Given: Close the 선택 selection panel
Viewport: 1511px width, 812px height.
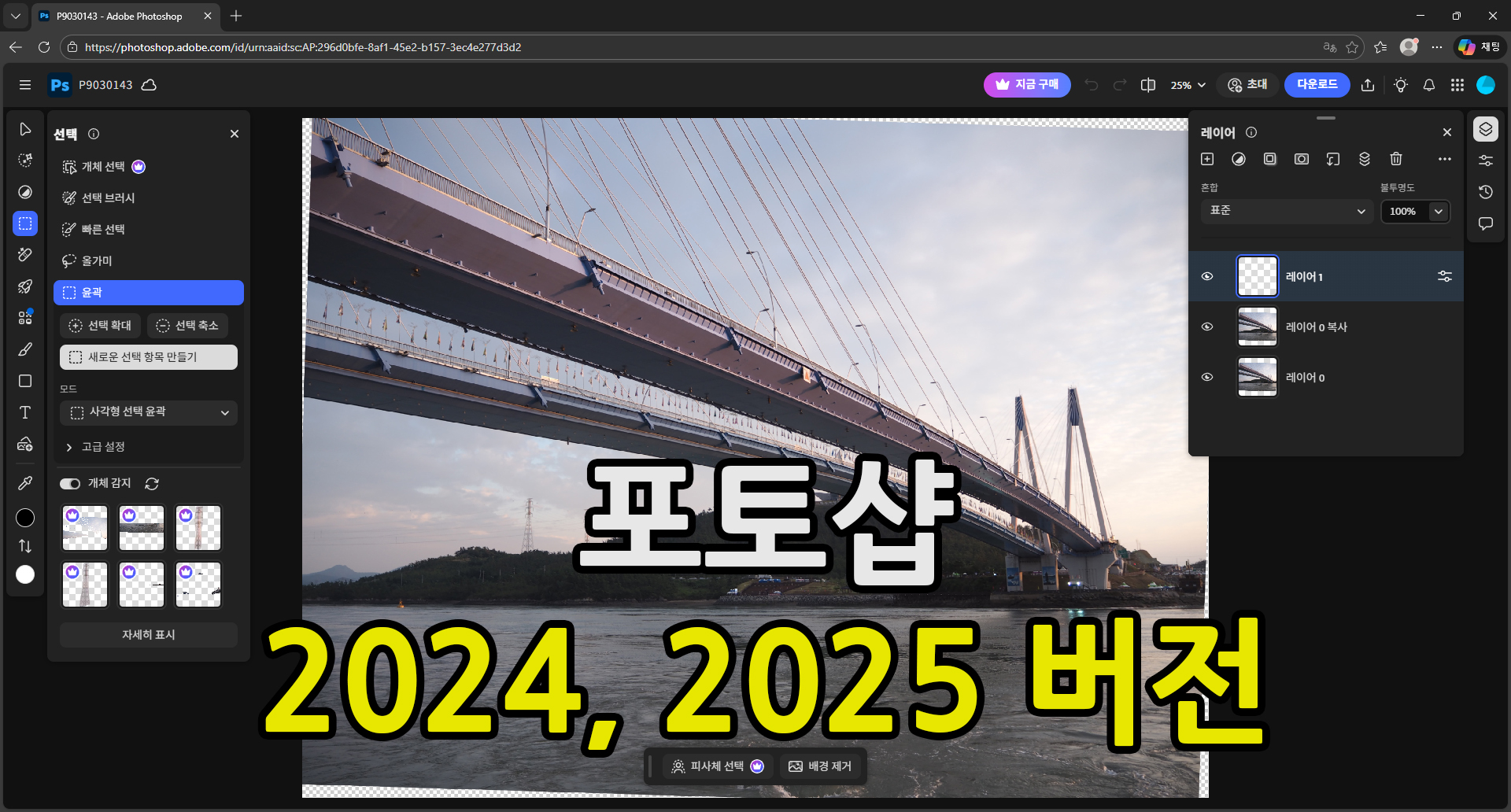Looking at the screenshot, I should click(235, 134).
